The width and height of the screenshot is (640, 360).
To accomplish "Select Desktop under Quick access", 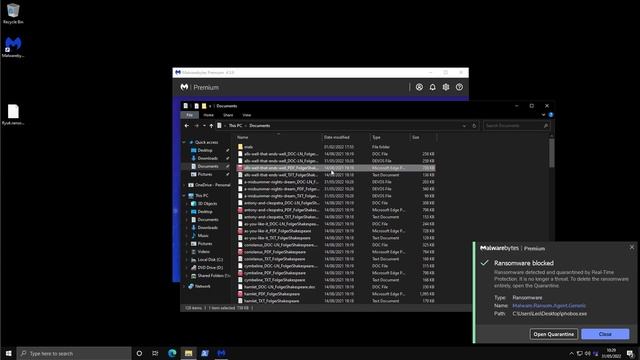I will pos(205,151).
